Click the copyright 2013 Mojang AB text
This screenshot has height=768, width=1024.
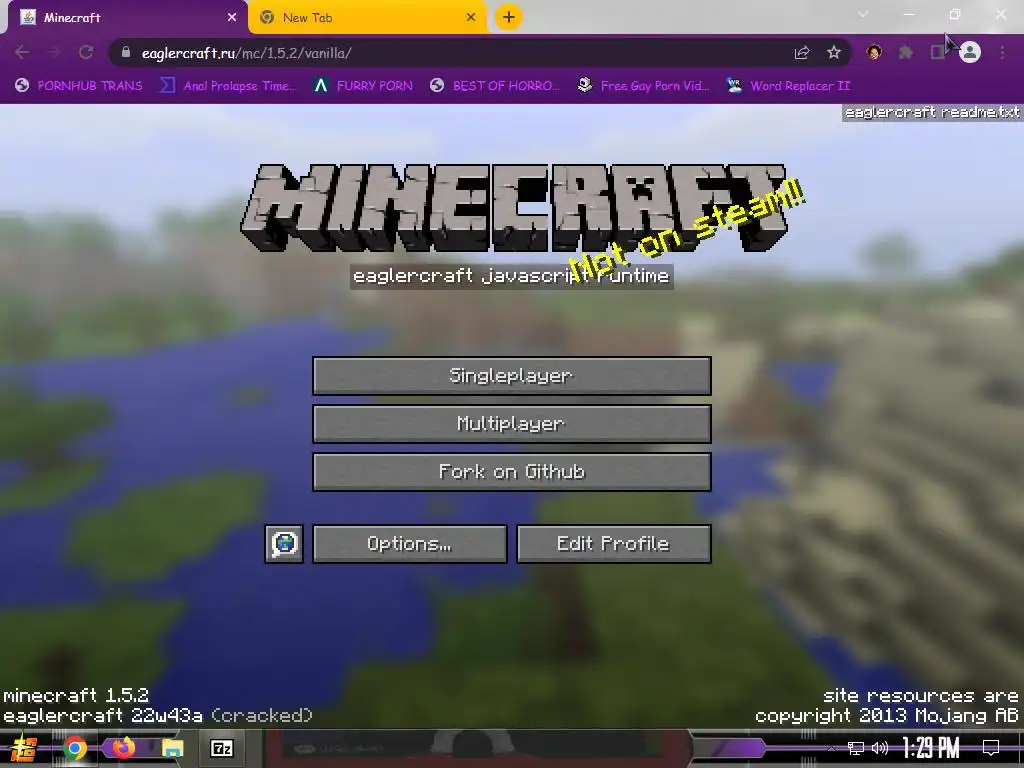click(x=886, y=716)
